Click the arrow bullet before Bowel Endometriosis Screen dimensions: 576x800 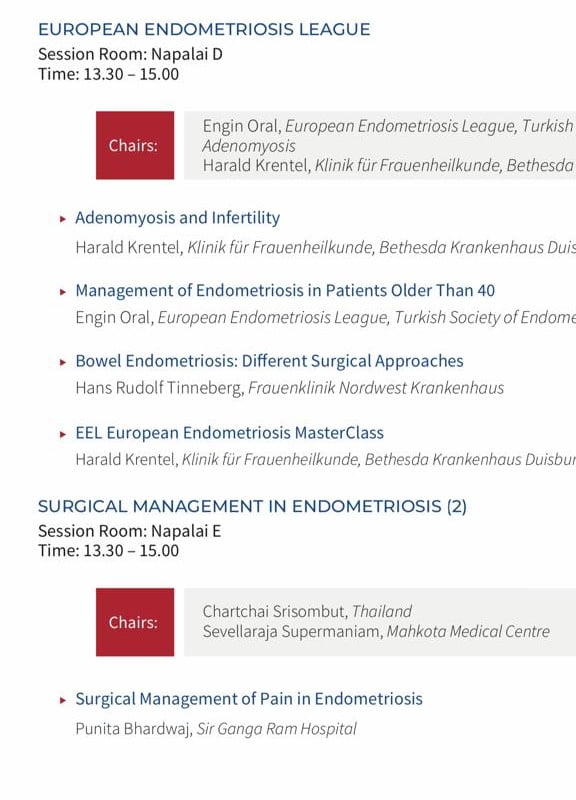(x=63, y=362)
